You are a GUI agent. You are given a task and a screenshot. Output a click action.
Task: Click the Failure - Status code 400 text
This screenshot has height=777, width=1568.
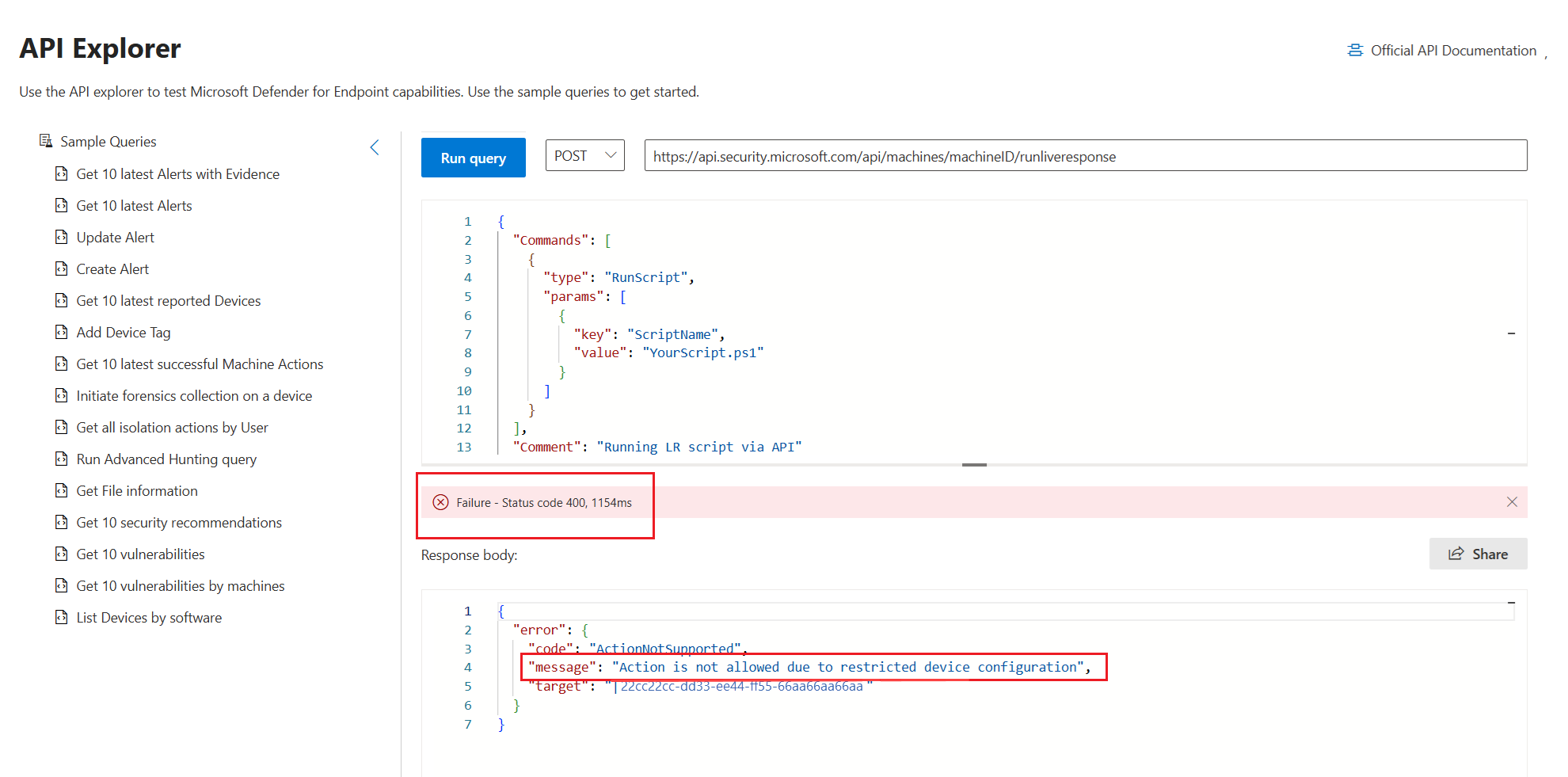tap(544, 503)
